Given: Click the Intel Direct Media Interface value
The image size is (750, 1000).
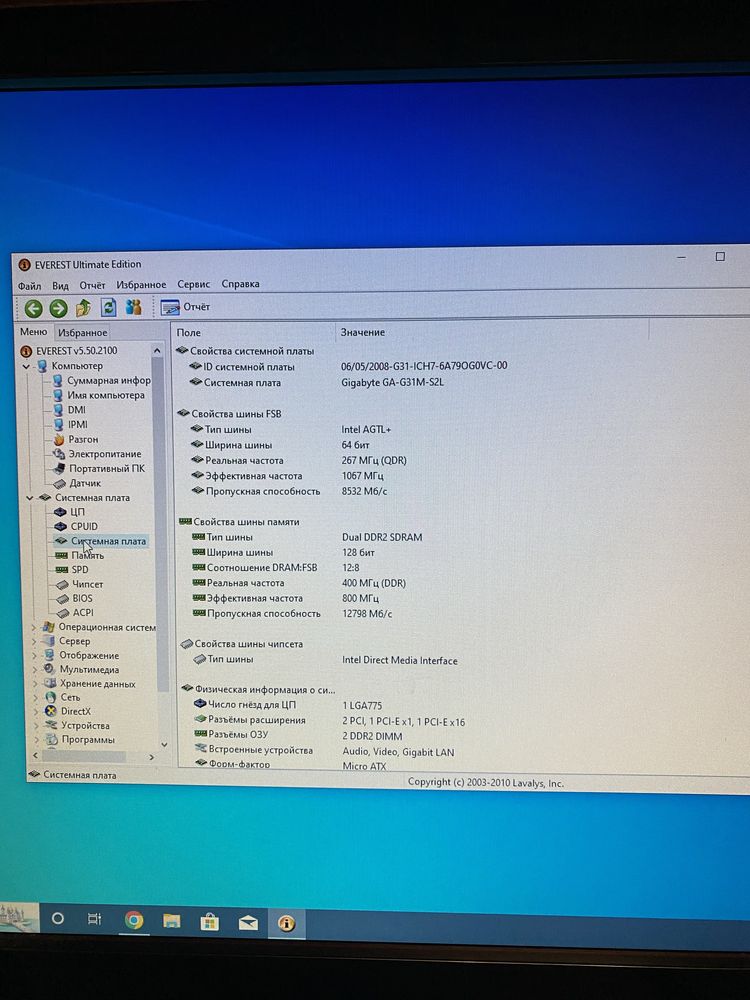Looking at the screenshot, I should coord(400,661).
